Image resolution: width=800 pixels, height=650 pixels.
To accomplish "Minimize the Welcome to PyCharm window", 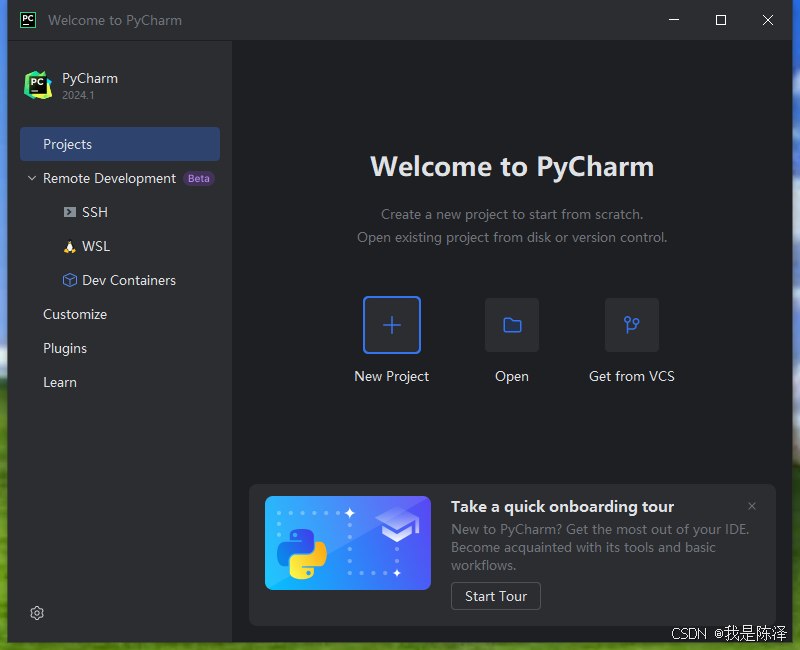I will [674, 20].
